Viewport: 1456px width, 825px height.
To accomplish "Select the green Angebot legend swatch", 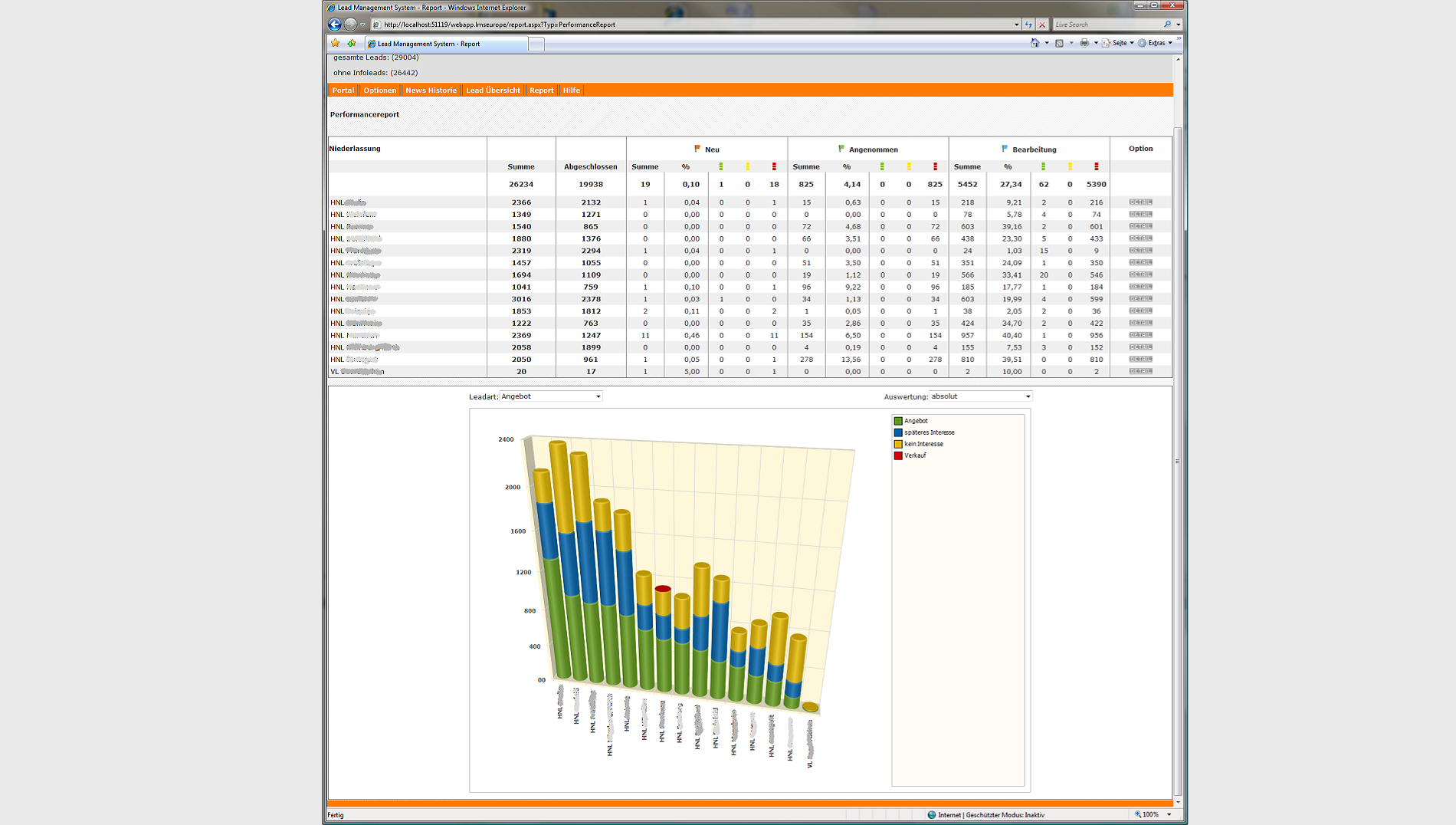I will (x=897, y=420).
